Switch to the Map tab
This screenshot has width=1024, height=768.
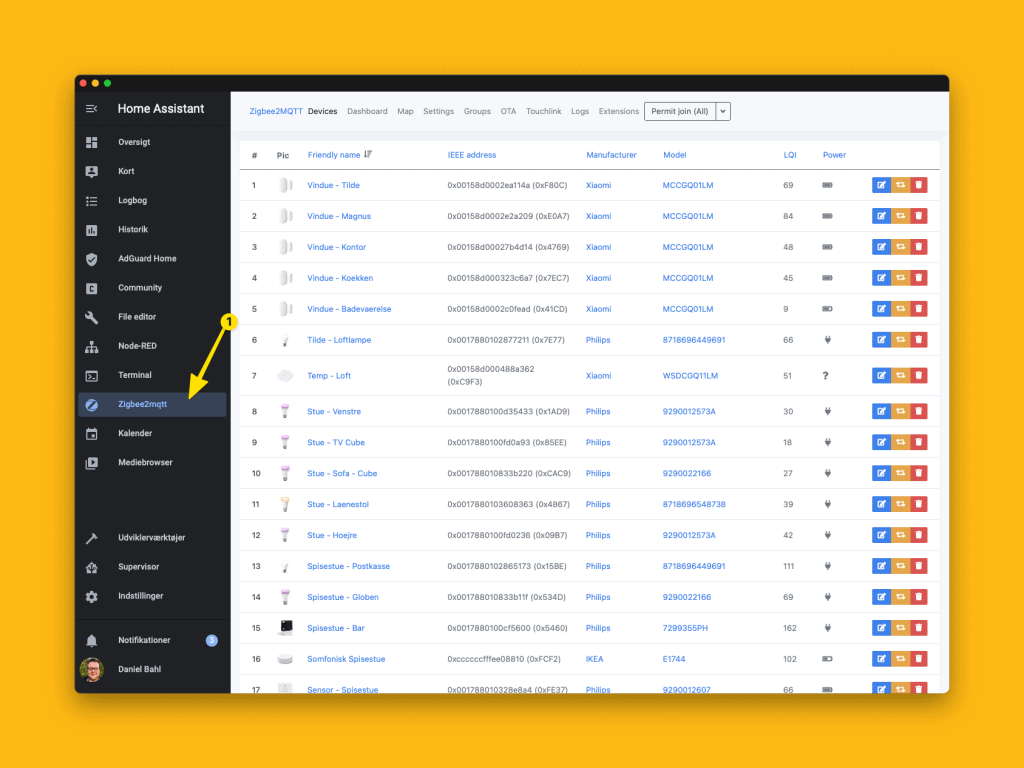pyautogui.click(x=405, y=111)
